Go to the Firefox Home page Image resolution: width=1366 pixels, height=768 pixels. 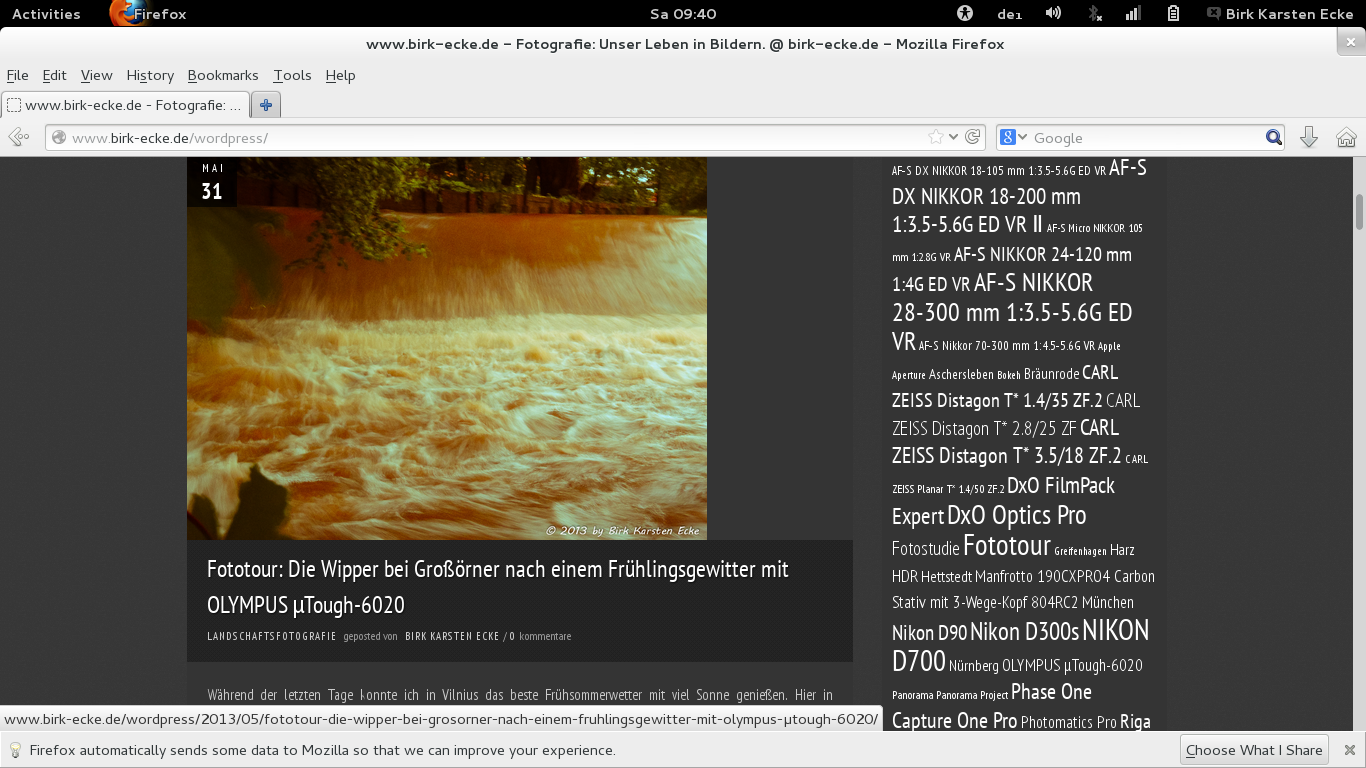1346,138
